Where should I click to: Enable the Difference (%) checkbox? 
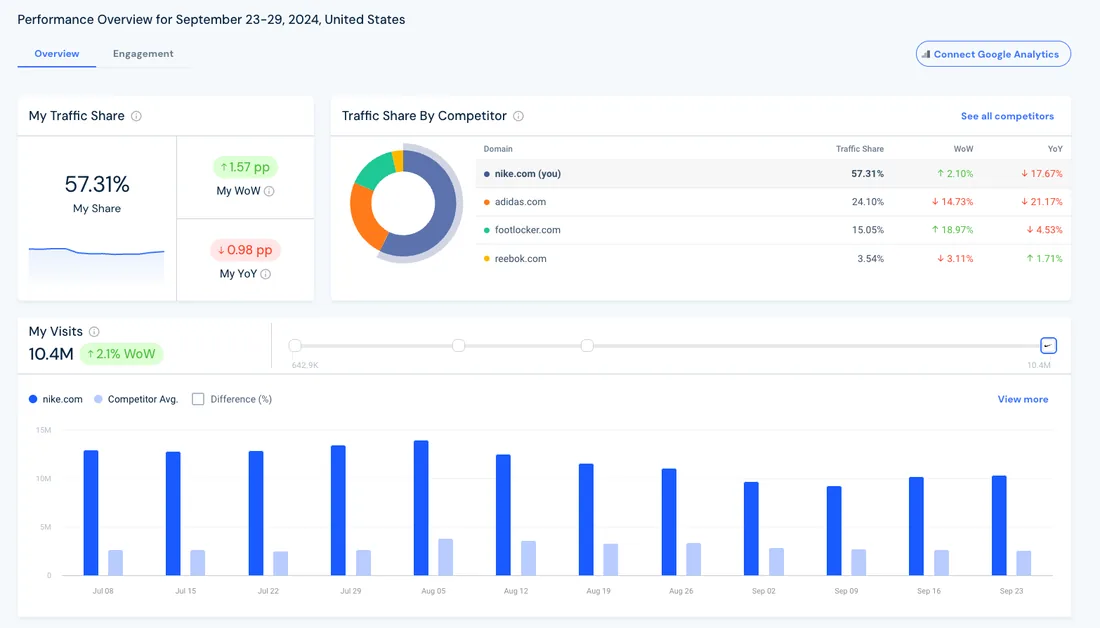click(198, 399)
